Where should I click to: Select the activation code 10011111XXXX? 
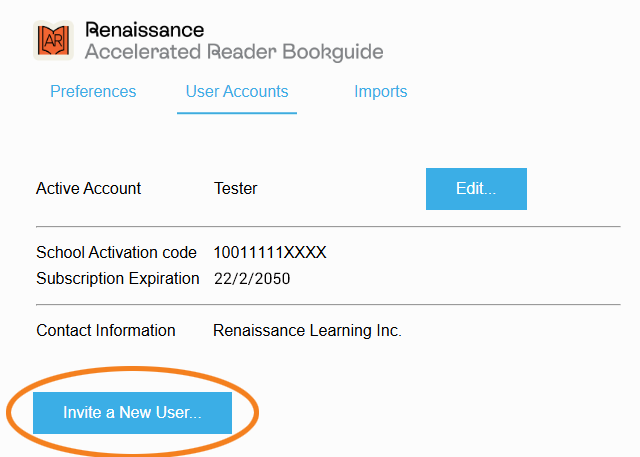[x=270, y=253]
